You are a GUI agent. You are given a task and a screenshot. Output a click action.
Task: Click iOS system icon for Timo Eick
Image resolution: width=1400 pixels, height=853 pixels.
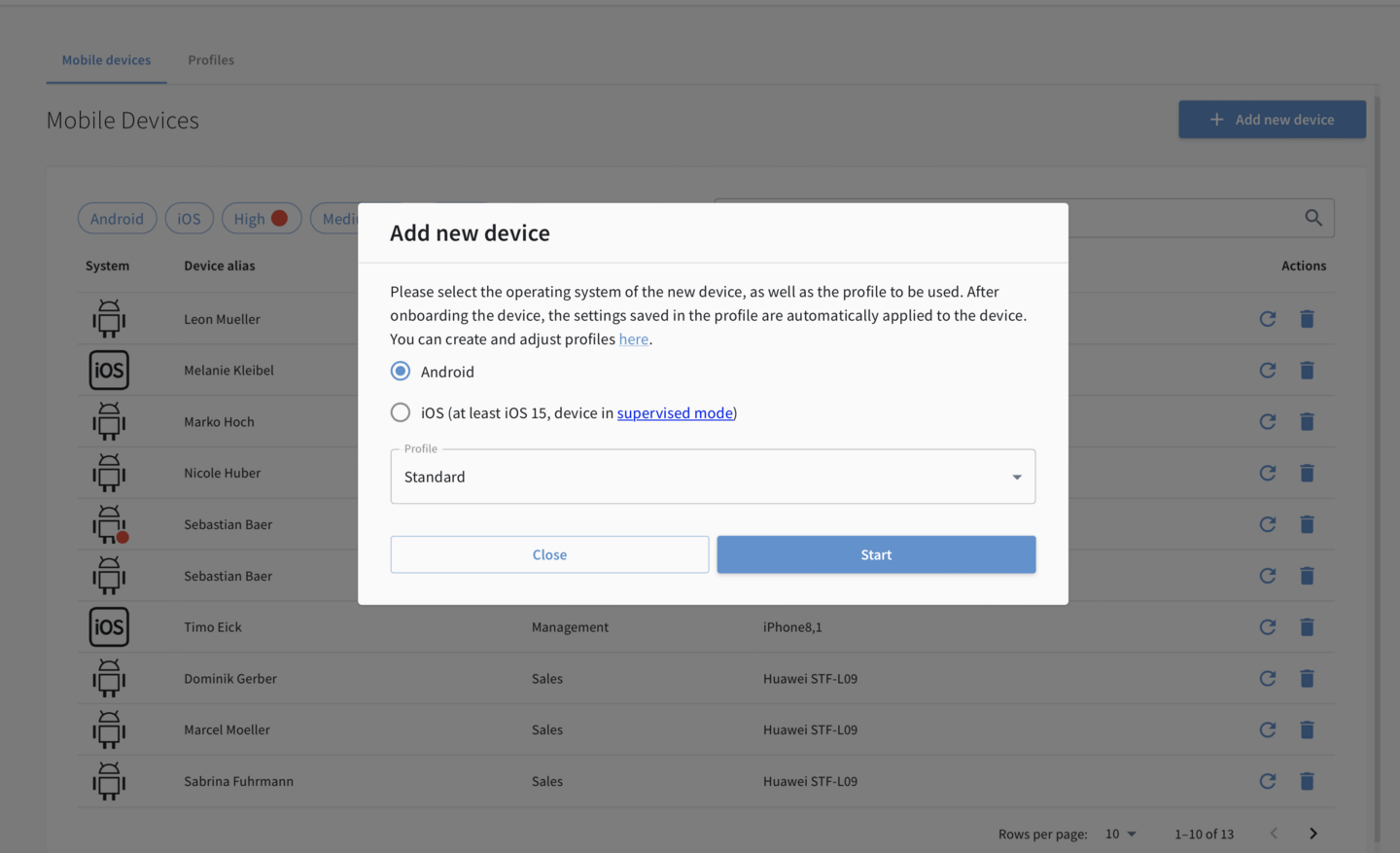(109, 627)
